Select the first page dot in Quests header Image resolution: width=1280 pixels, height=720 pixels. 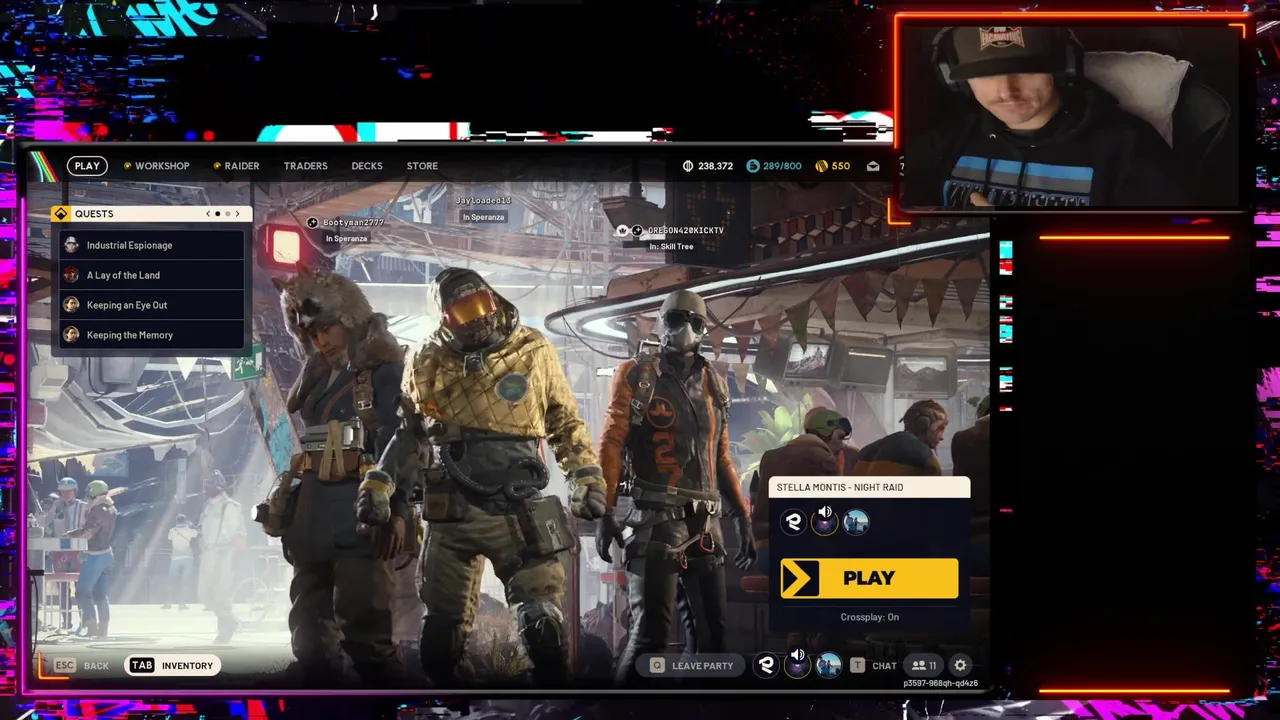point(218,214)
